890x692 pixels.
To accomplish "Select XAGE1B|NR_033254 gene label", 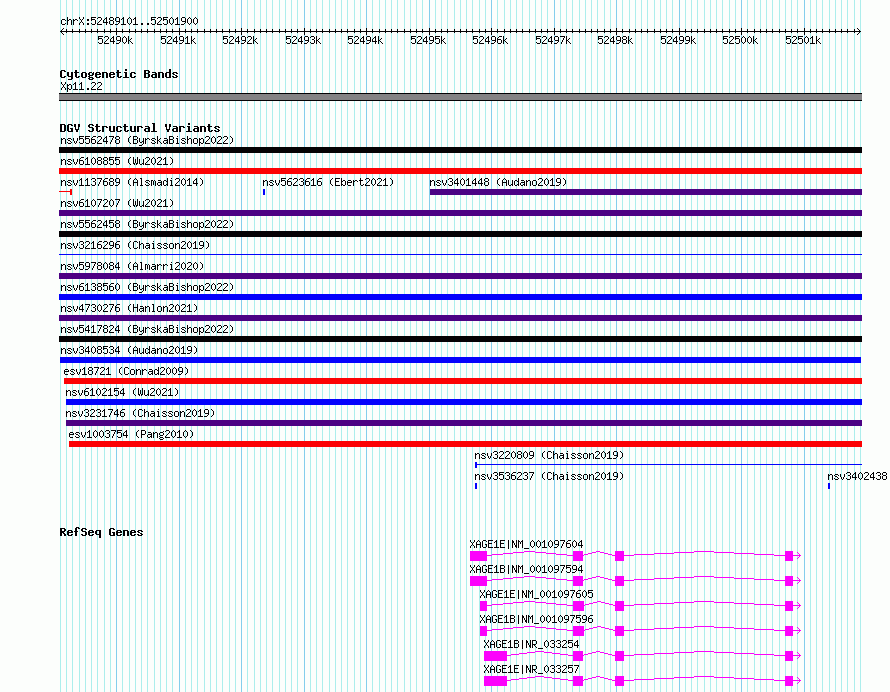I will tap(531, 644).
